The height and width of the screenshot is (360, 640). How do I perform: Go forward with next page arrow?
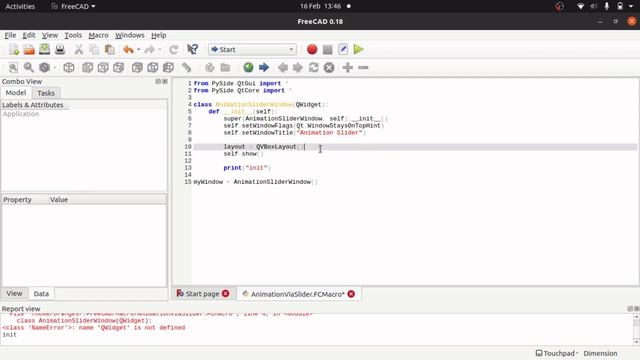298,67
